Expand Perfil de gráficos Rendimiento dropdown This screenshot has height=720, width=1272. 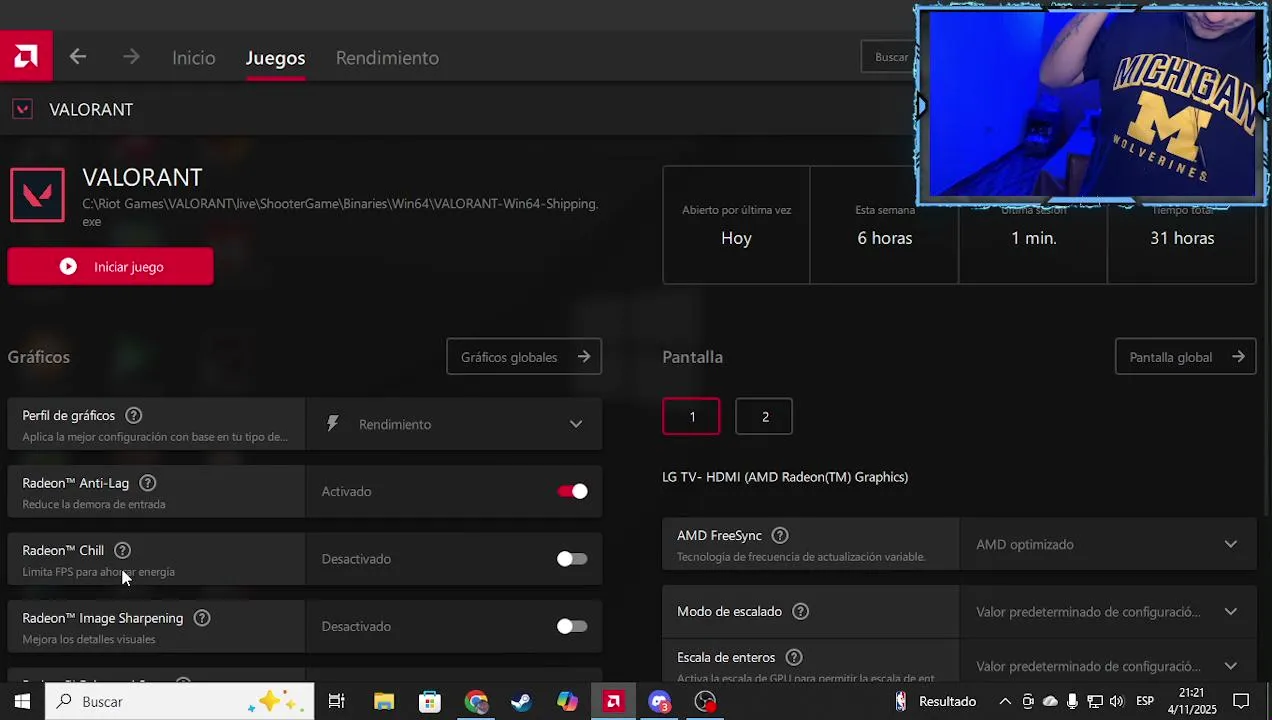pos(454,424)
